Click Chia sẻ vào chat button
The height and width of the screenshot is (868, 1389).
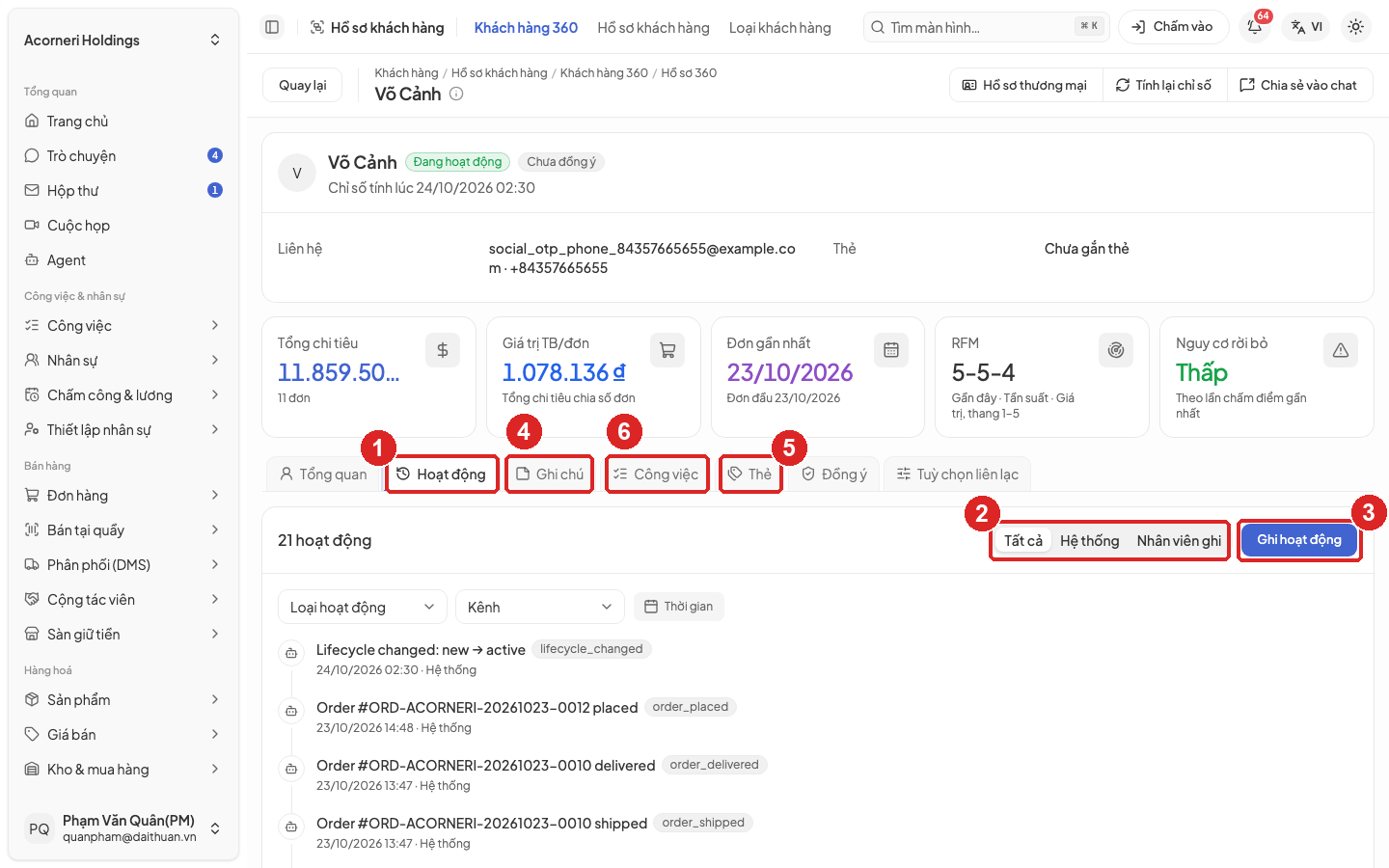tap(1298, 85)
